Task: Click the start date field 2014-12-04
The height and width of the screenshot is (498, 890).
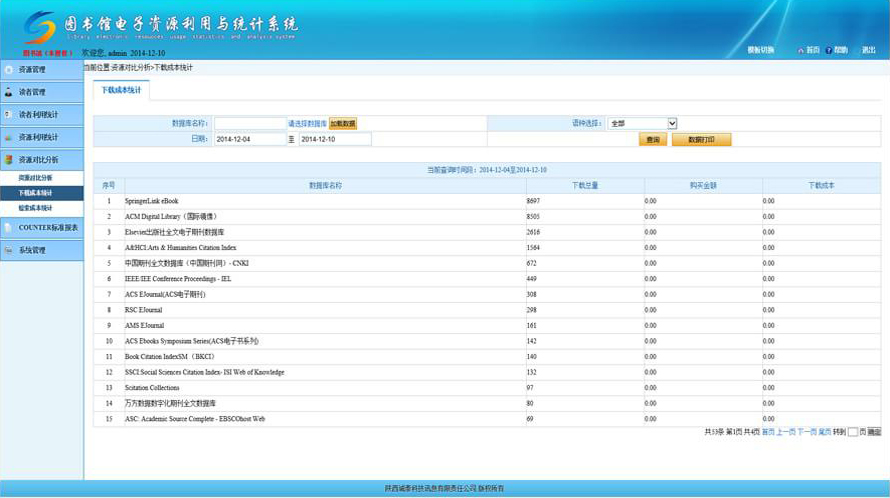Action: (x=250, y=139)
